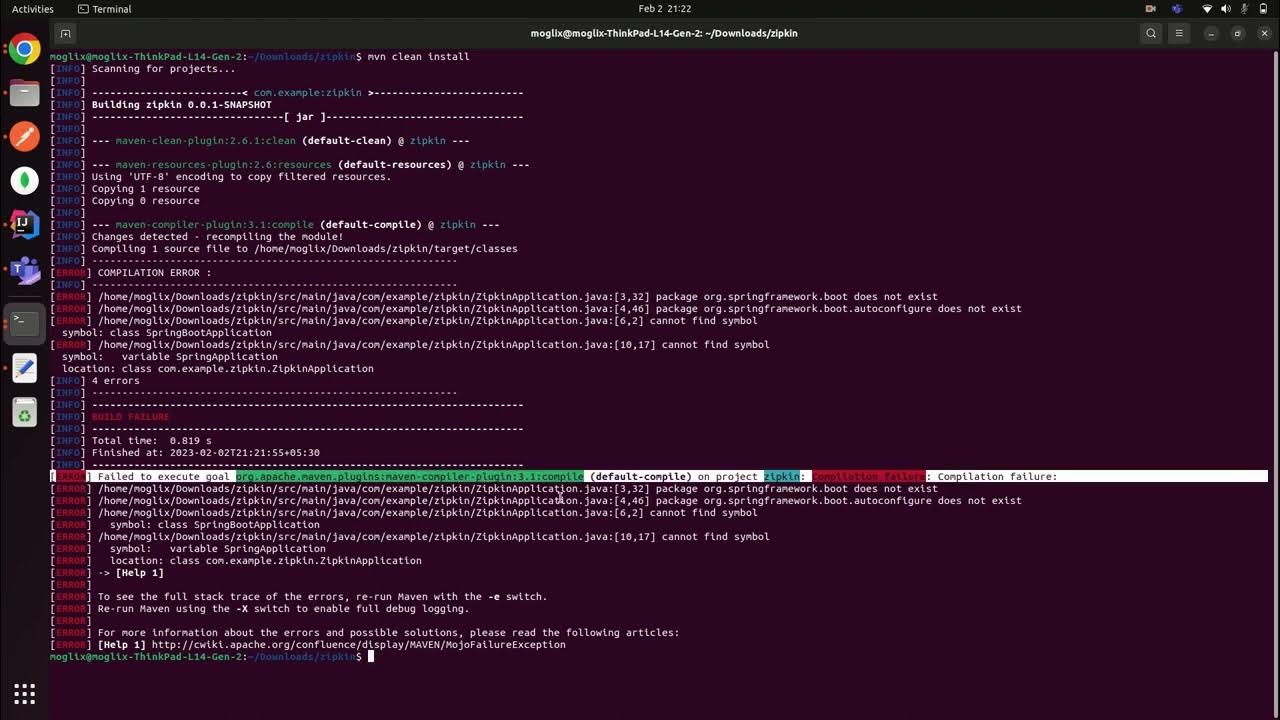Open IntelliJ IDEA from the dock

tap(25, 224)
